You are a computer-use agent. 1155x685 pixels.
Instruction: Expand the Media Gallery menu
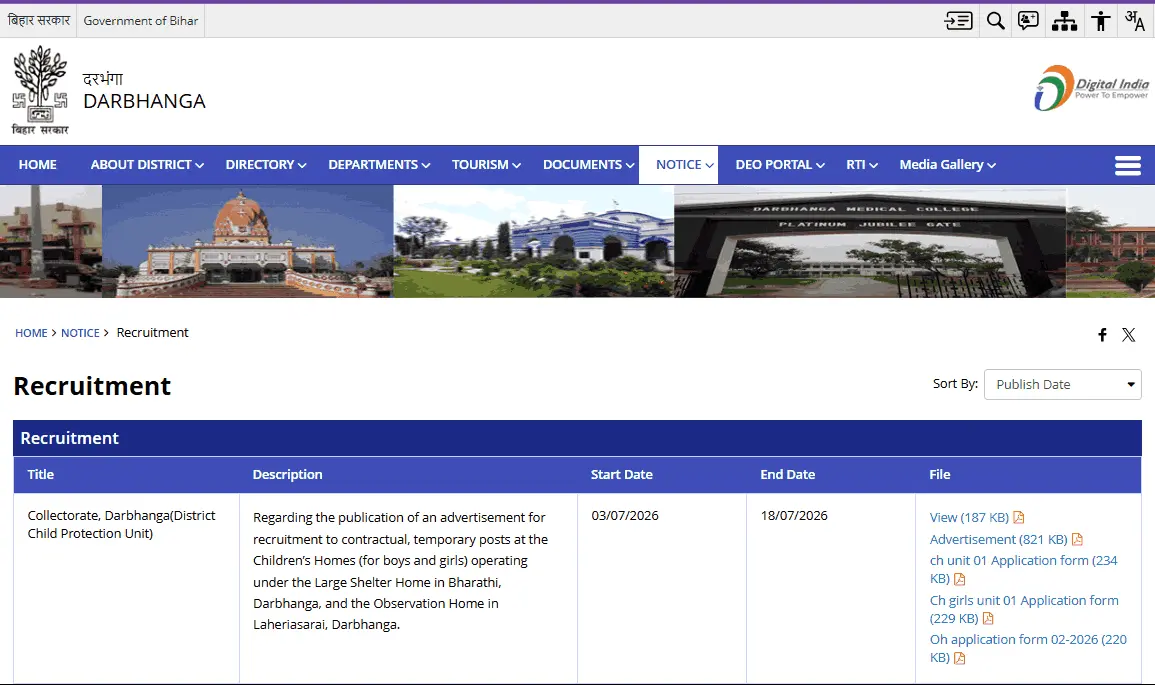pos(947,165)
